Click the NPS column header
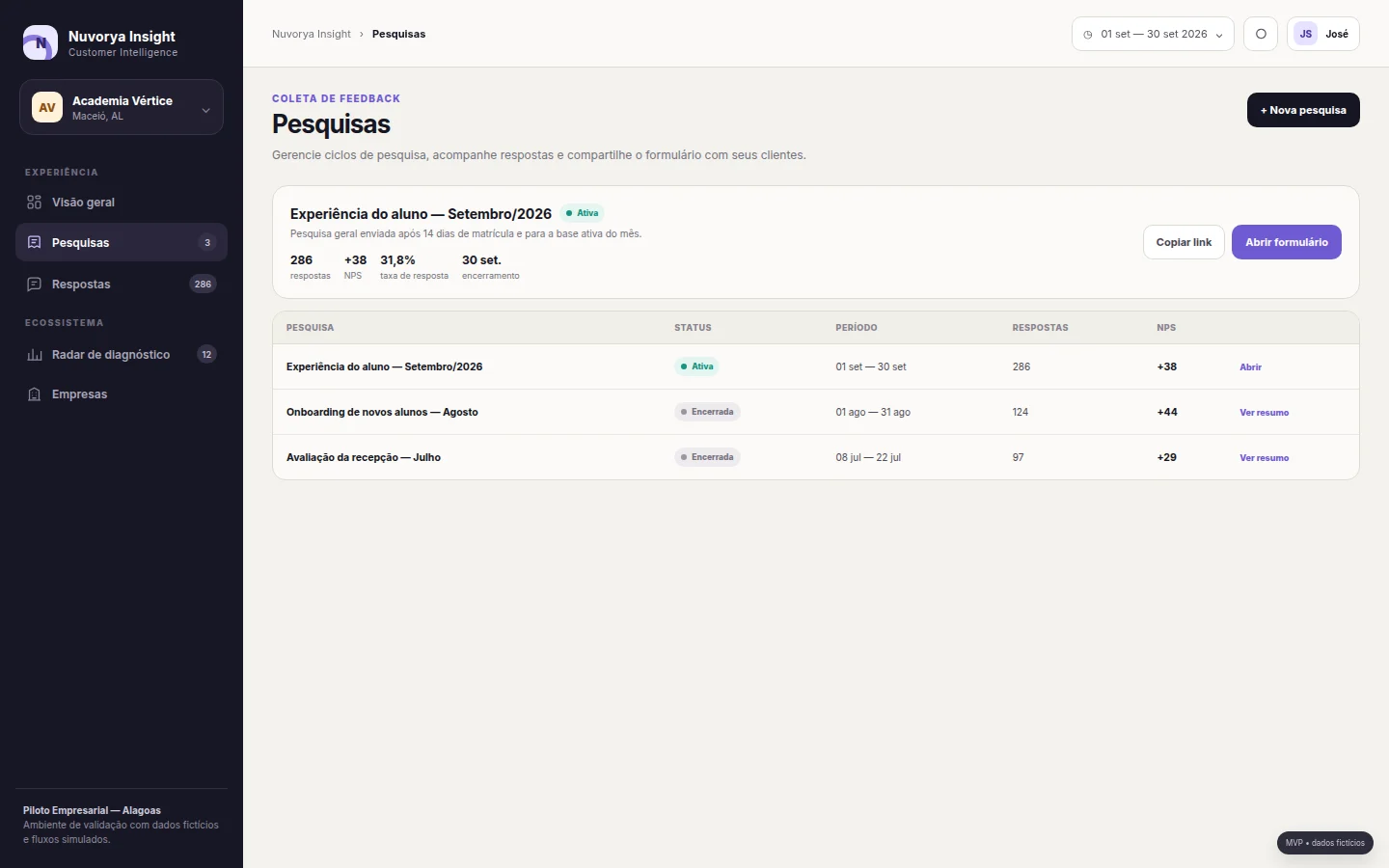This screenshot has width=1389, height=868. (1166, 328)
